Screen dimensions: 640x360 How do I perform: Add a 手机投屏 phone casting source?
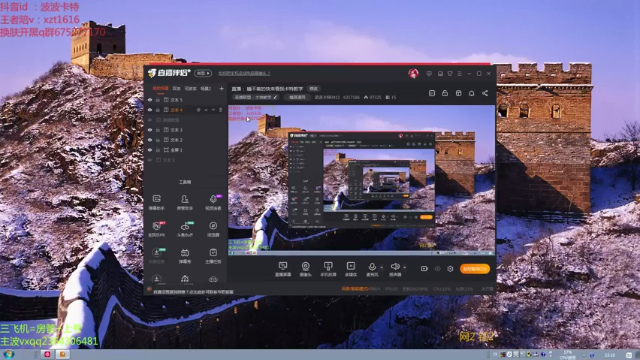click(328, 269)
